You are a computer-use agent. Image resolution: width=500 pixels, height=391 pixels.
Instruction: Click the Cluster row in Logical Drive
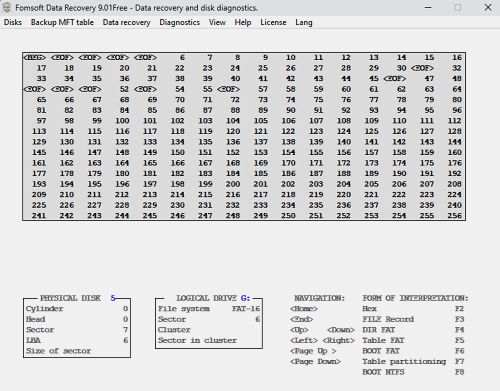tap(209, 330)
